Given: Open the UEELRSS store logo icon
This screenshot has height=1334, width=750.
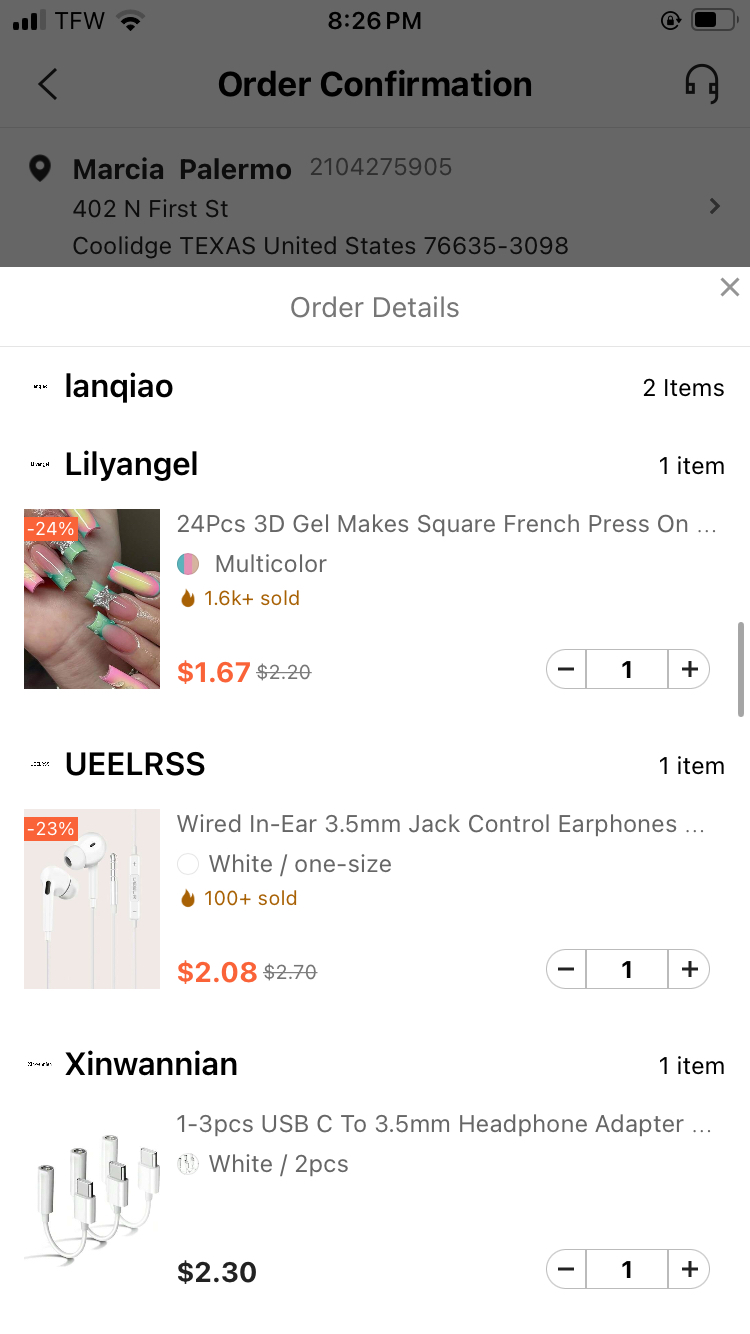Looking at the screenshot, I should click(x=40, y=764).
